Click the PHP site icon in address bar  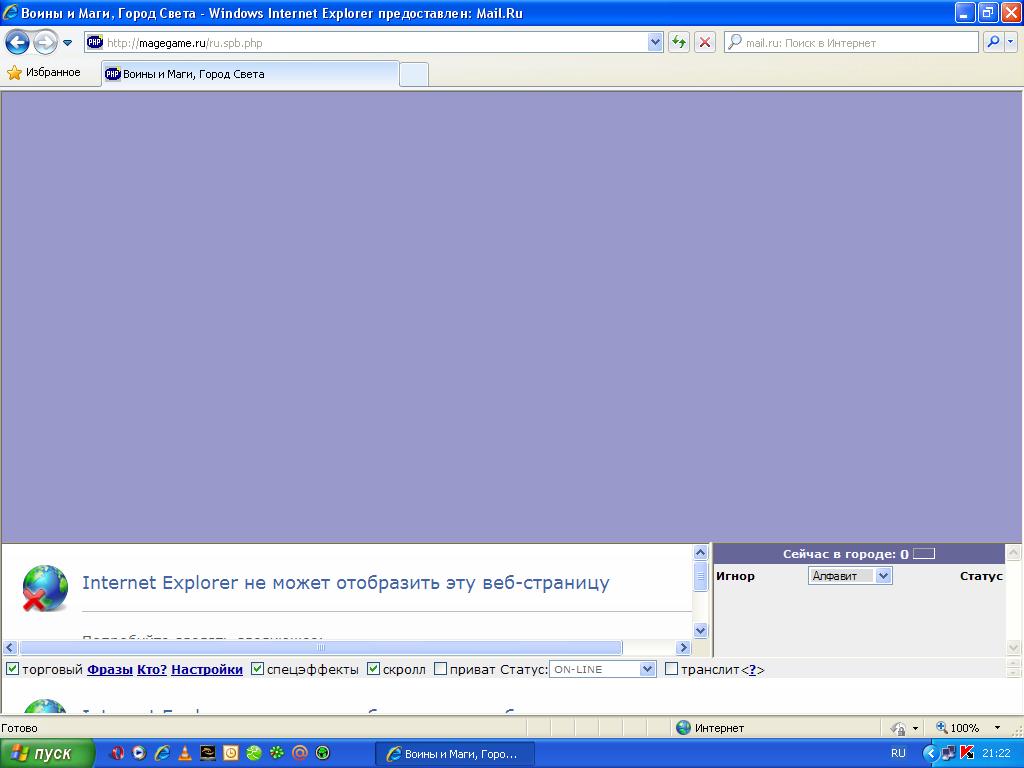click(95, 42)
